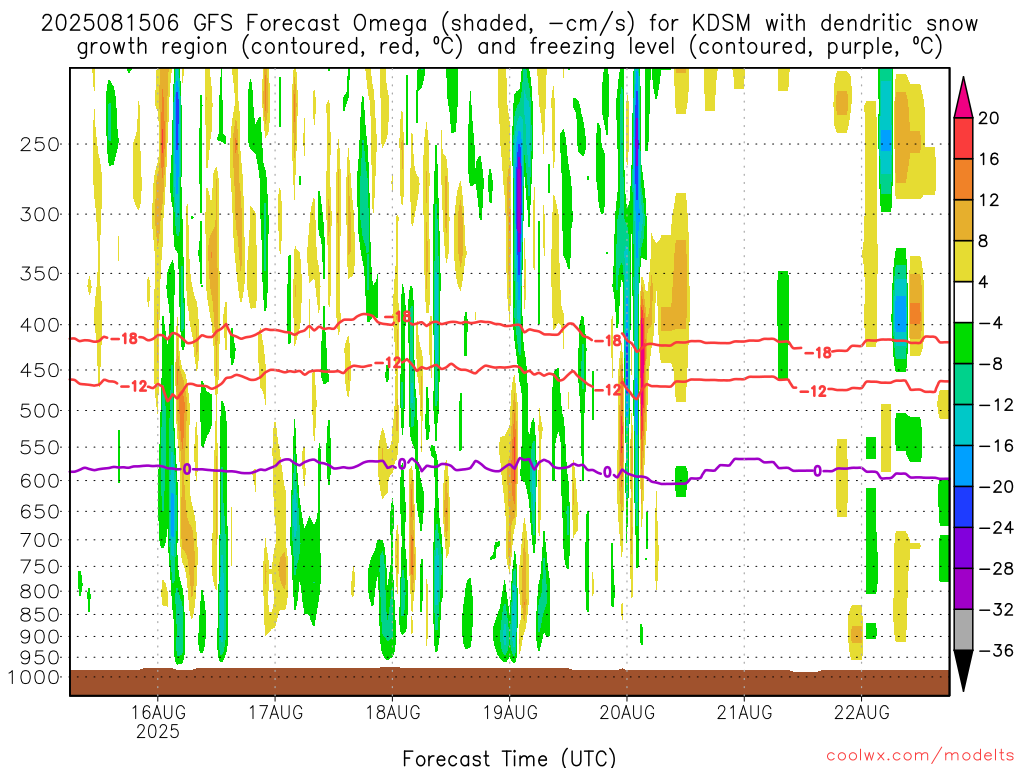This screenshot has width=1024, height=768.
Task: Click the white -4 to 4 colorbar segment
Action: [x=963, y=302]
